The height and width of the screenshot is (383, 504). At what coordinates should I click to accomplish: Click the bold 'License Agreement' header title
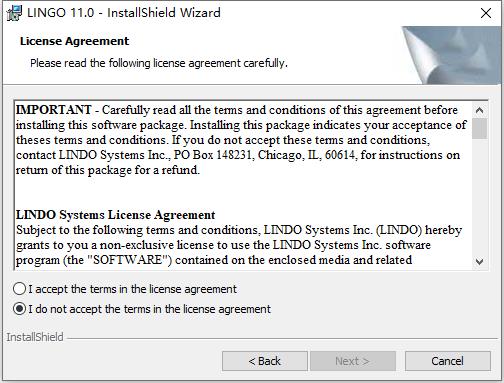click(74, 41)
